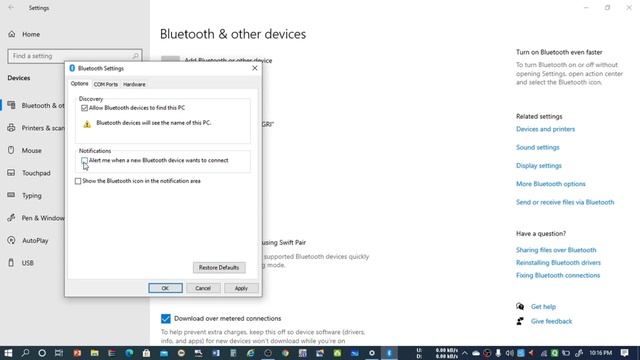Open More Bluetooth options link
The width and height of the screenshot is (640, 360).
click(551, 184)
